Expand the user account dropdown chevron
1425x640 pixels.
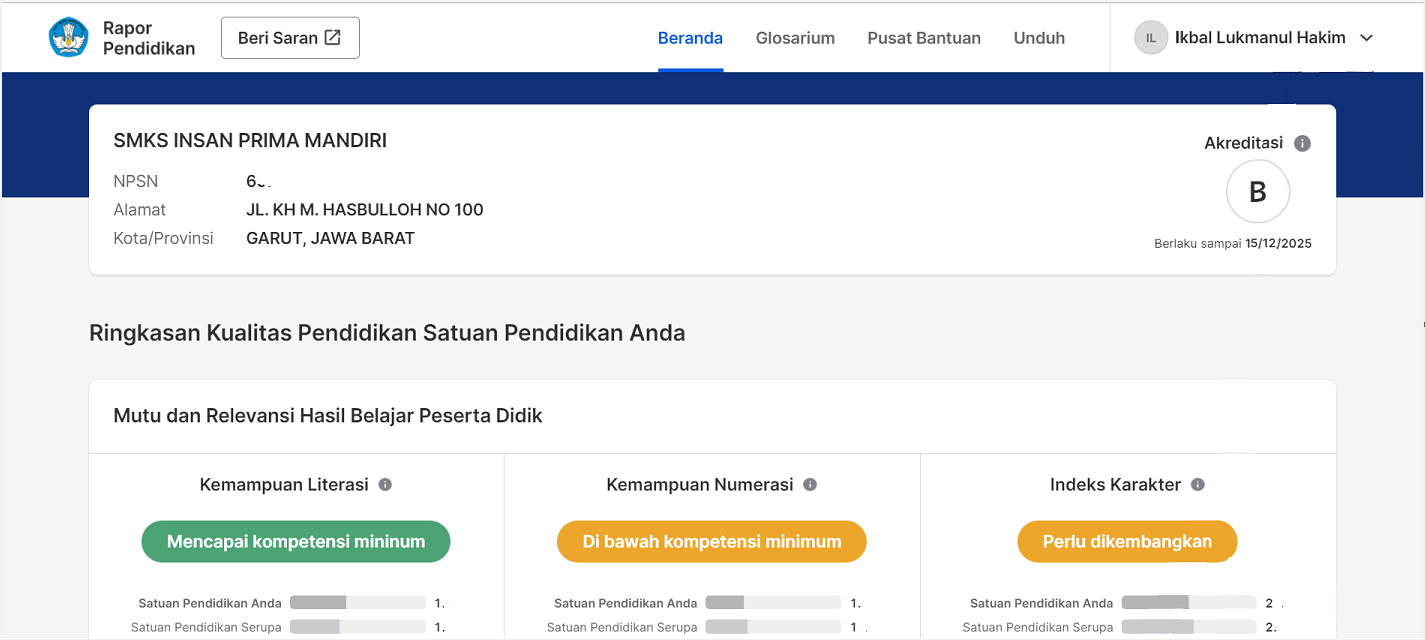[1367, 38]
